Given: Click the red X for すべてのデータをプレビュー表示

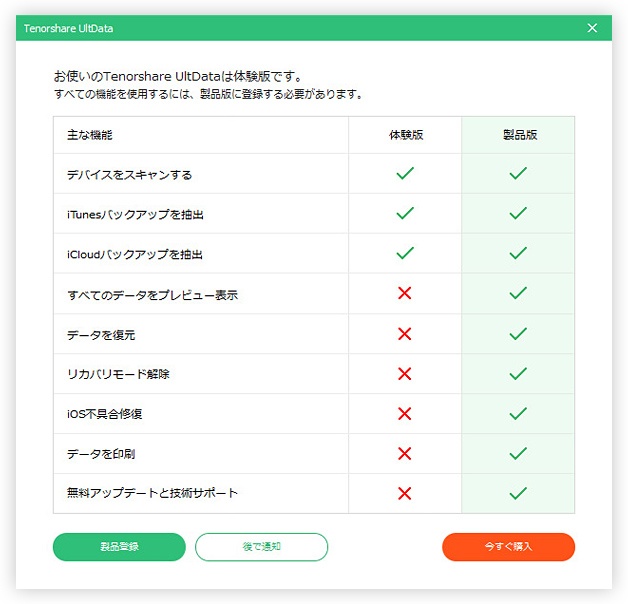Looking at the screenshot, I should (x=405, y=293).
